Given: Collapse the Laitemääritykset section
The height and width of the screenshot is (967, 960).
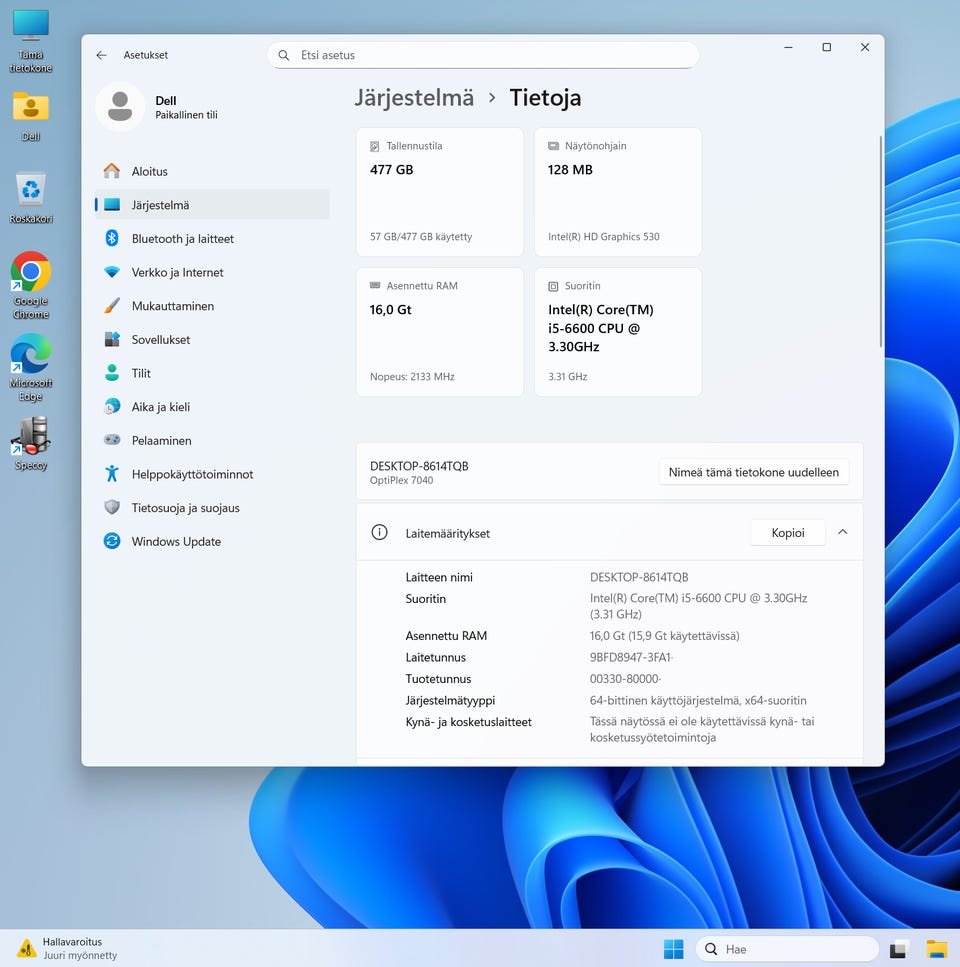Looking at the screenshot, I should [x=842, y=532].
